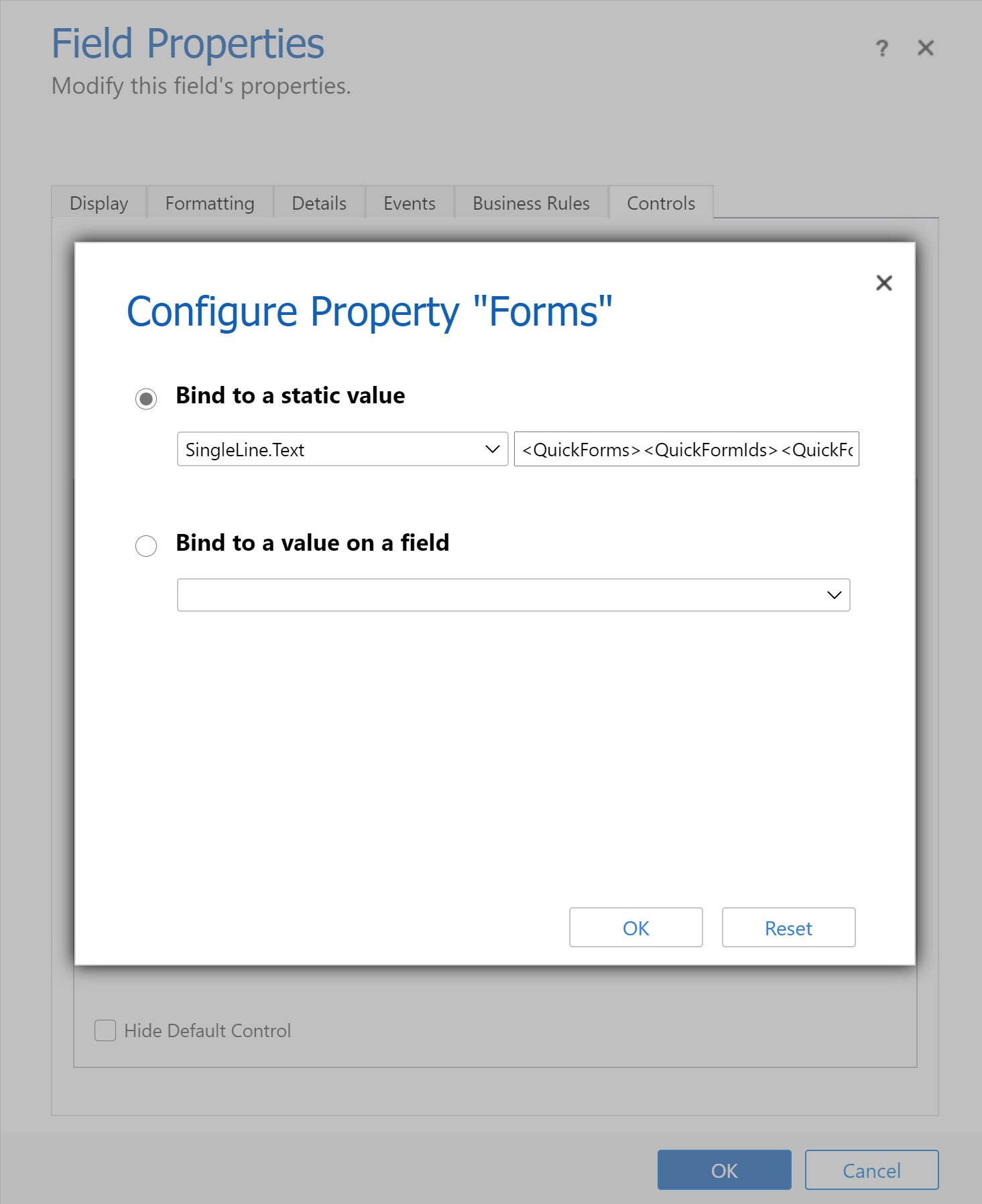Open the SingleLine.Text type dropdown
Image resolution: width=982 pixels, height=1204 pixels.
point(343,449)
